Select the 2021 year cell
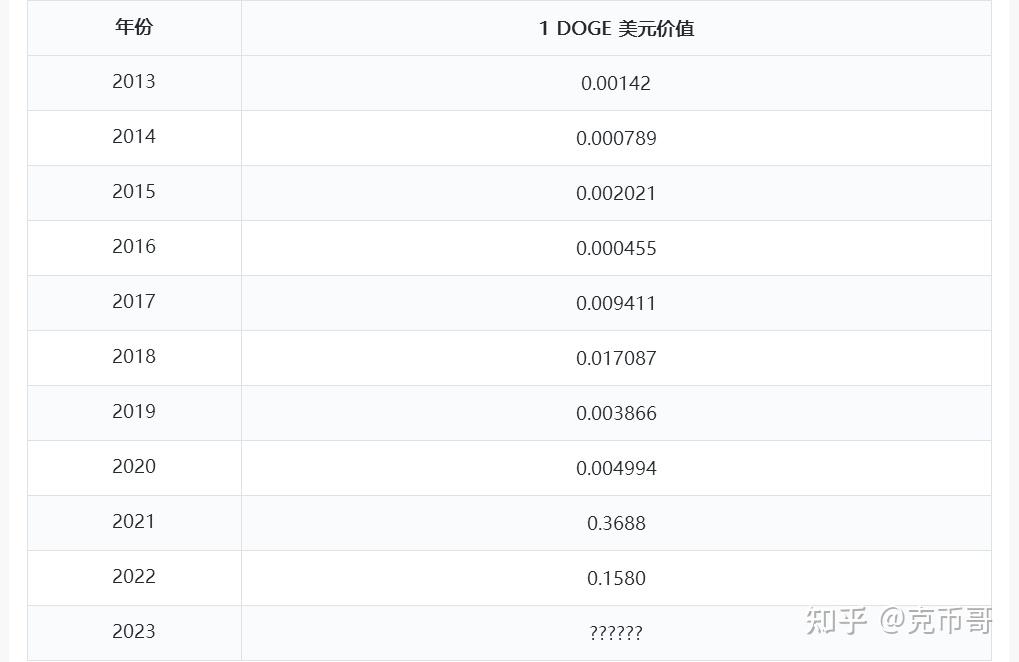The image size is (1019, 662). [x=134, y=522]
